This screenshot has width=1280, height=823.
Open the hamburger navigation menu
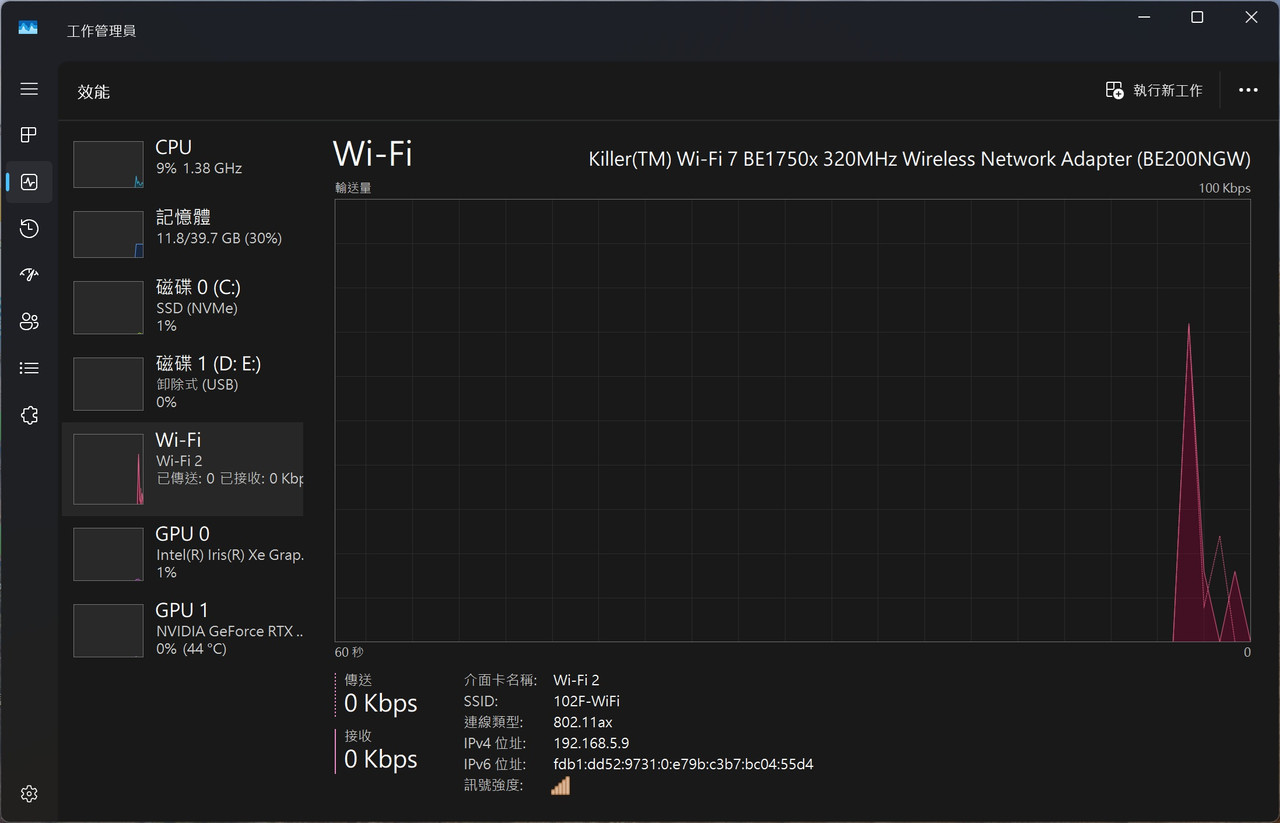(29, 89)
